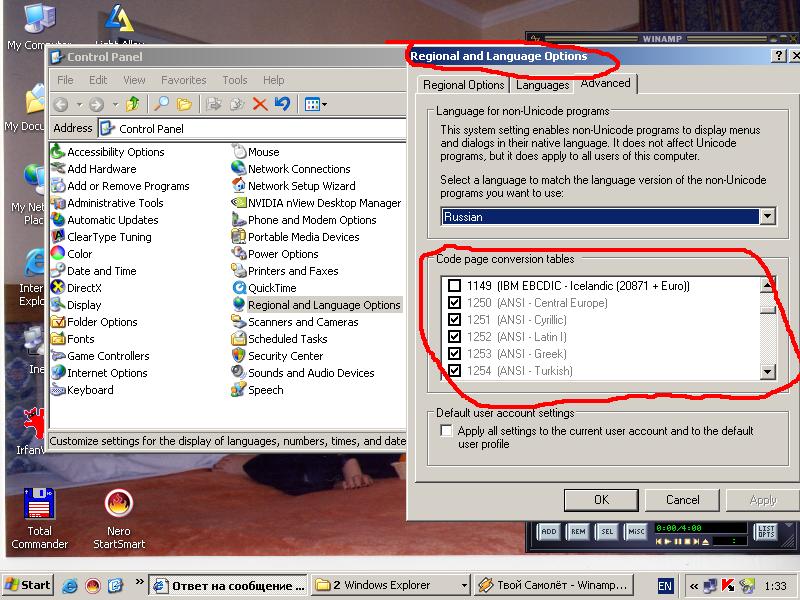Open Total Commander desktop shortcut
The image size is (800, 600).
point(39,519)
